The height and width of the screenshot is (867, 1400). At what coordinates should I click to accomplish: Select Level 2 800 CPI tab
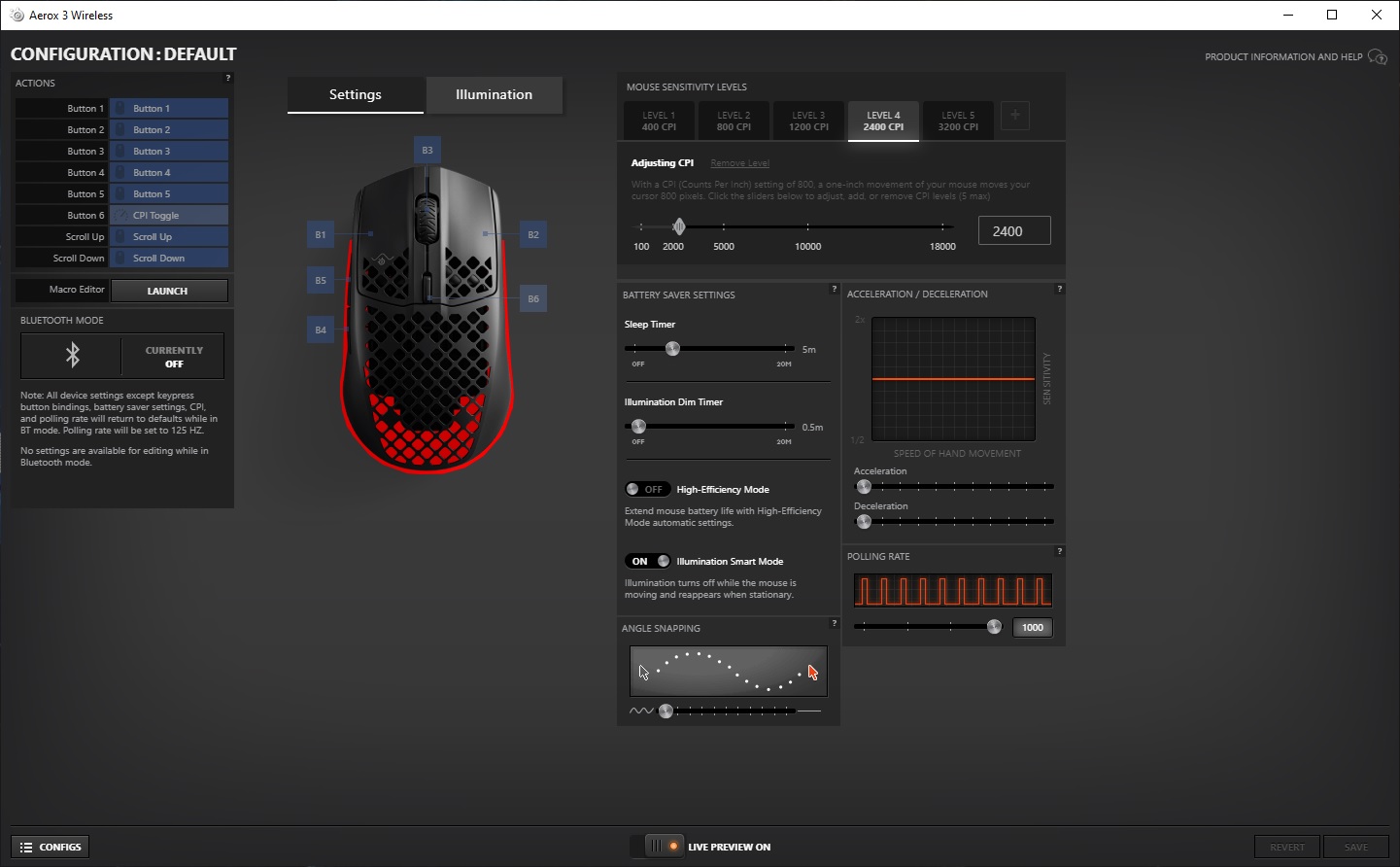pos(734,121)
